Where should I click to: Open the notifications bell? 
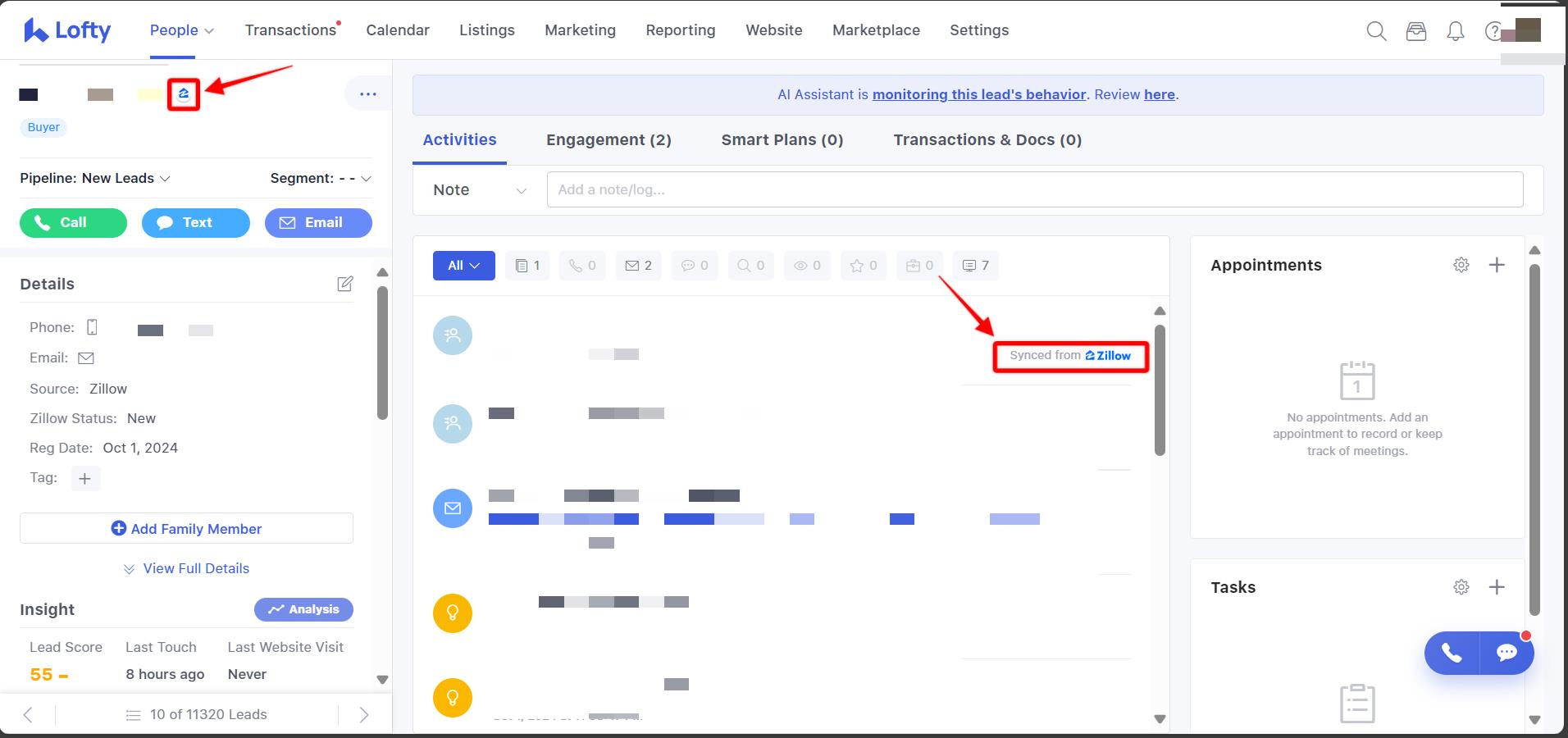coord(1455,31)
